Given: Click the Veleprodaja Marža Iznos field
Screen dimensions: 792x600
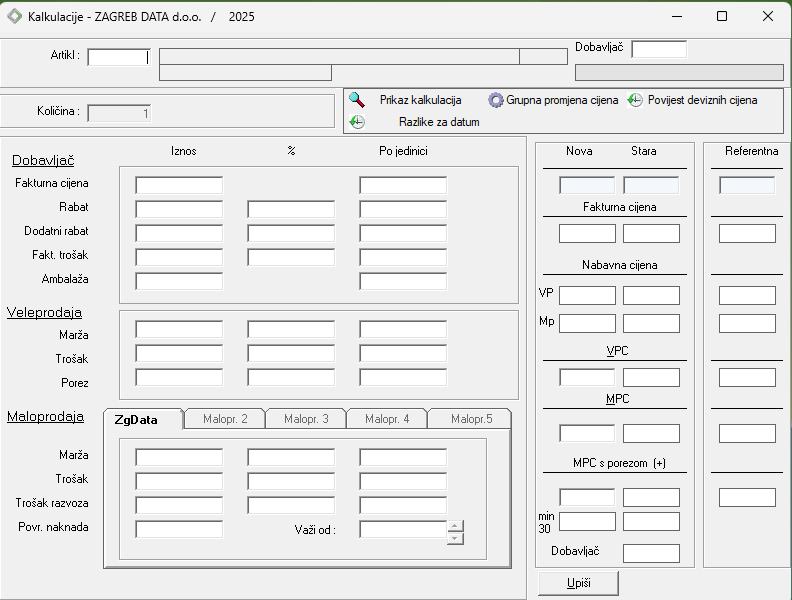Looking at the screenshot, I should point(179,329).
